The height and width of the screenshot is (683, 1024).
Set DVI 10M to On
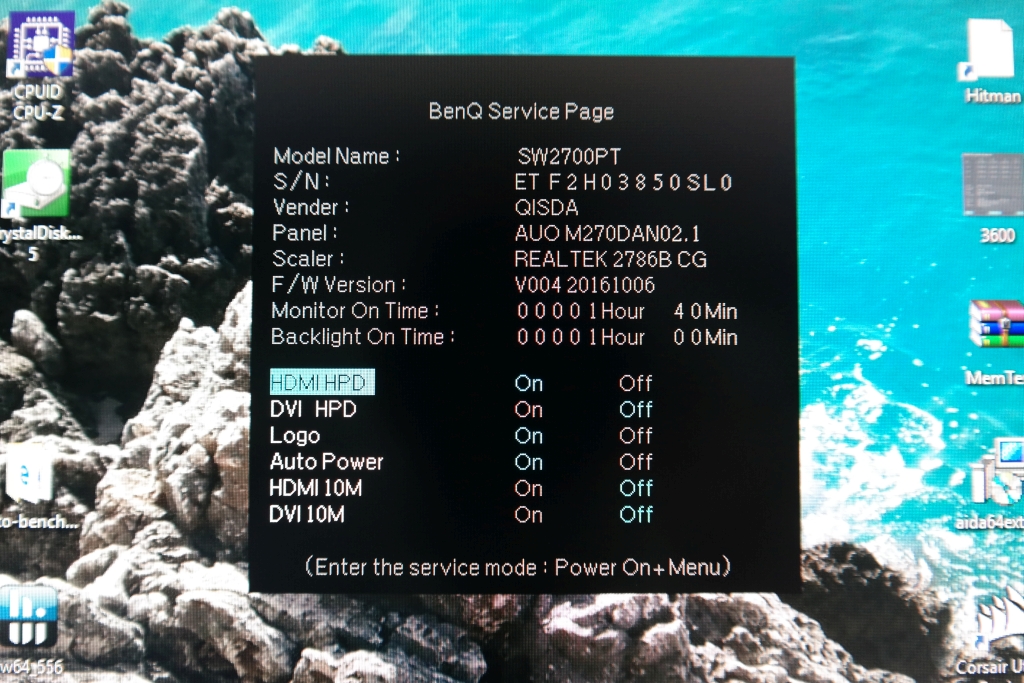(x=528, y=515)
